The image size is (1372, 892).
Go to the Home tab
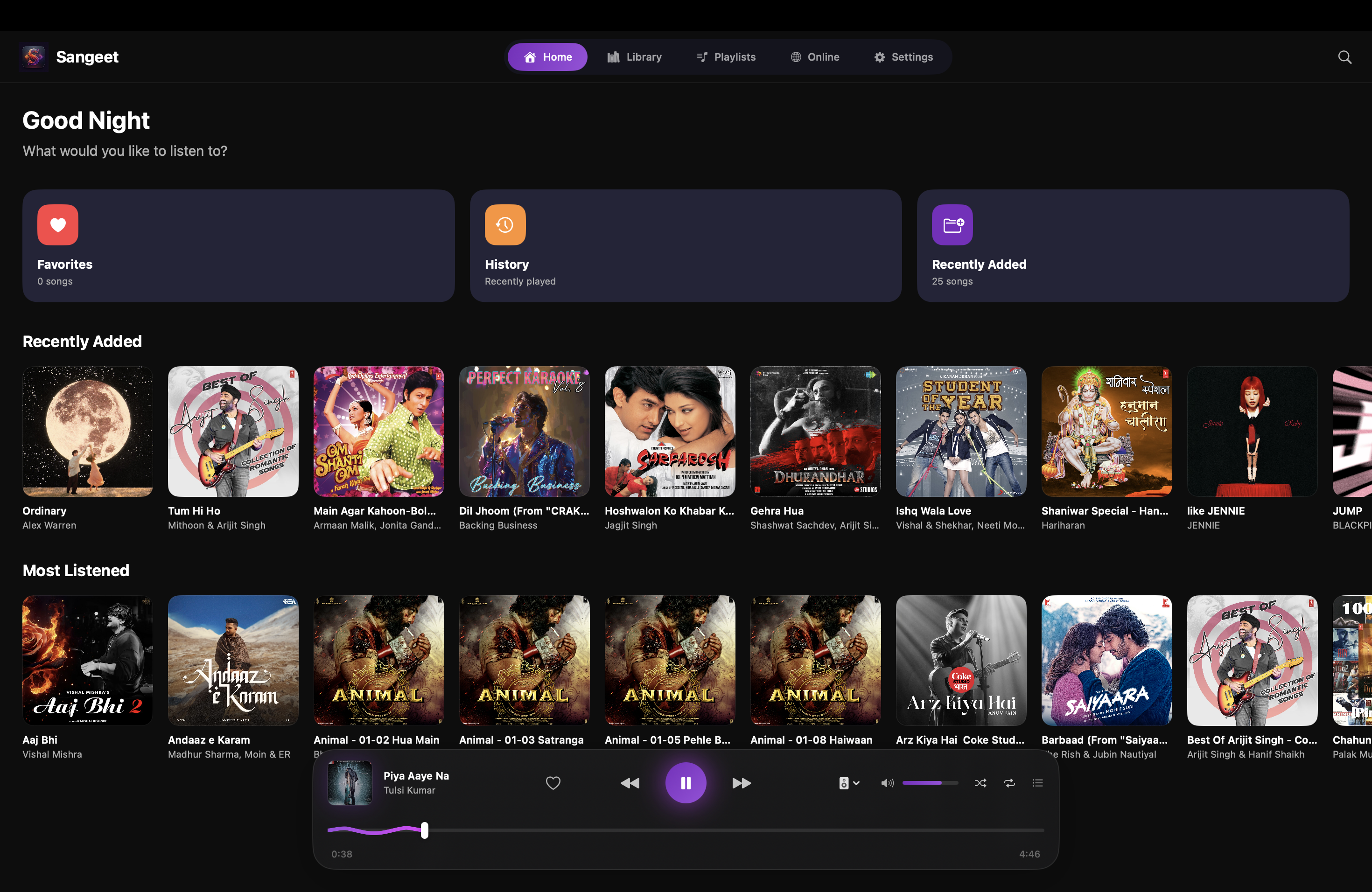tap(547, 57)
